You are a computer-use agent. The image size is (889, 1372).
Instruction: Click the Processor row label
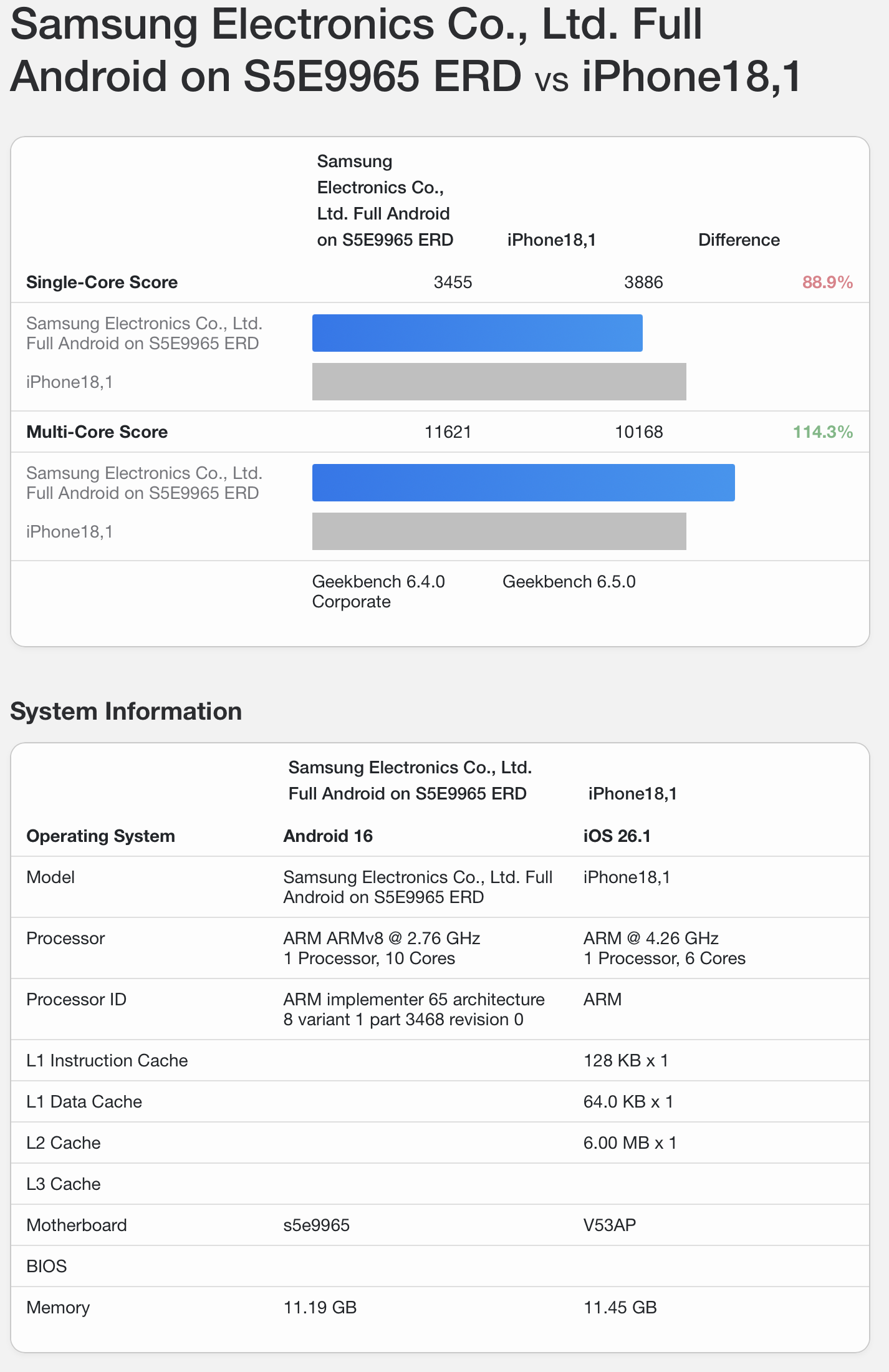coord(65,939)
